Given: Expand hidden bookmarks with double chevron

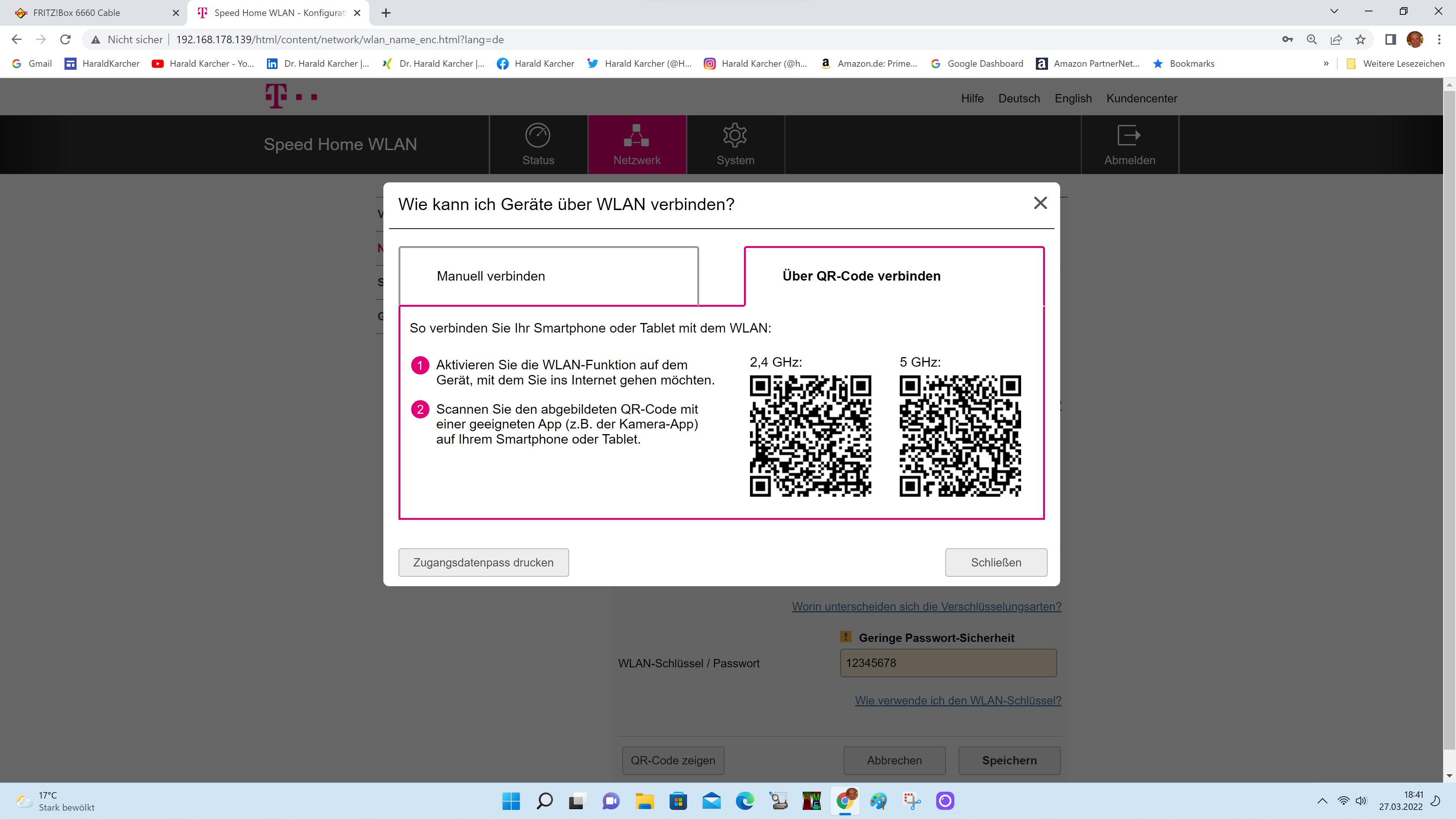Looking at the screenshot, I should tap(1326, 64).
